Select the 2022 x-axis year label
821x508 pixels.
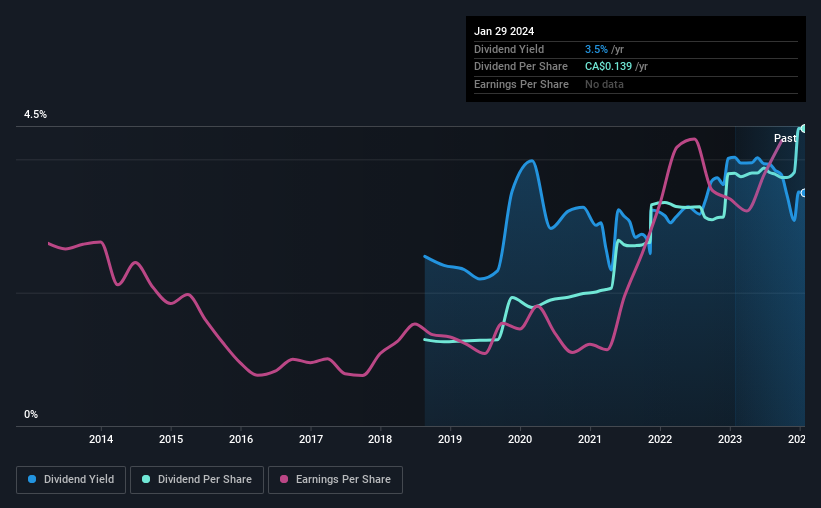click(x=660, y=439)
